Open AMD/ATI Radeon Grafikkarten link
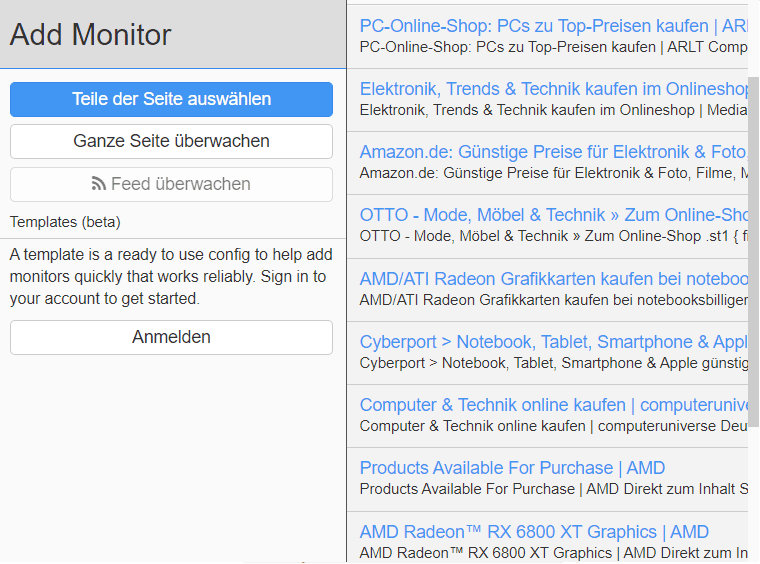Viewport: 760px width, 564px height. tap(554, 279)
